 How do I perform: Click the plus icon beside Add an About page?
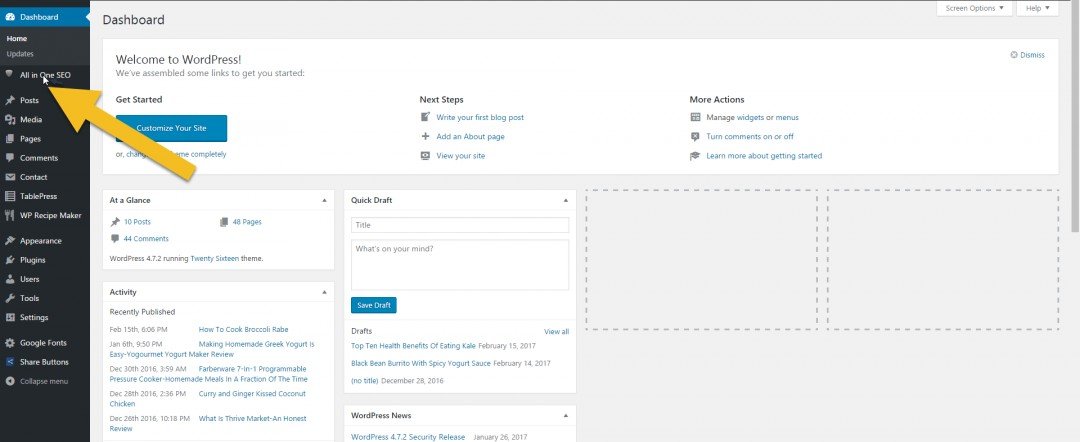(x=426, y=136)
